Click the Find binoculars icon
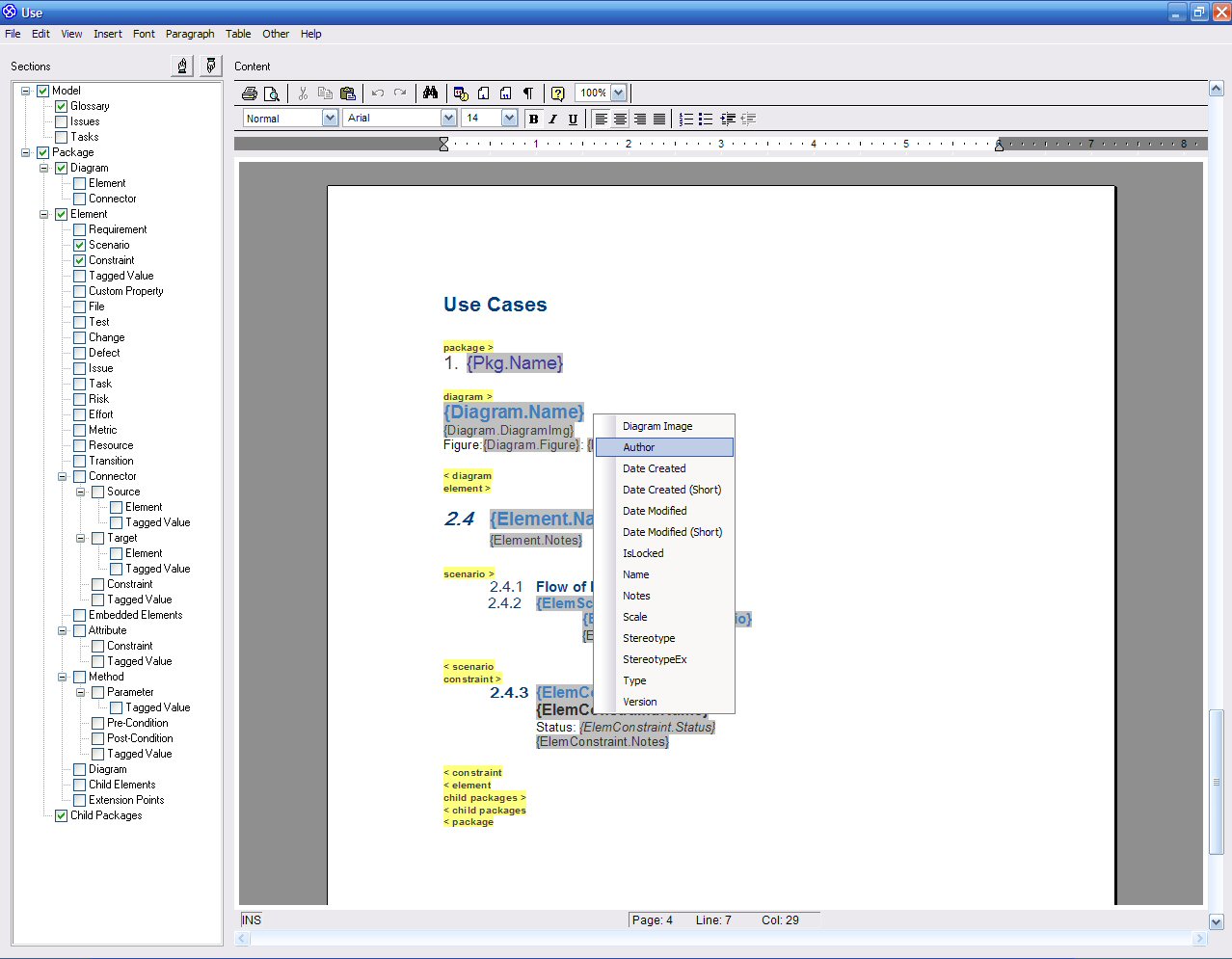Image resolution: width=1232 pixels, height=959 pixels. [x=431, y=93]
